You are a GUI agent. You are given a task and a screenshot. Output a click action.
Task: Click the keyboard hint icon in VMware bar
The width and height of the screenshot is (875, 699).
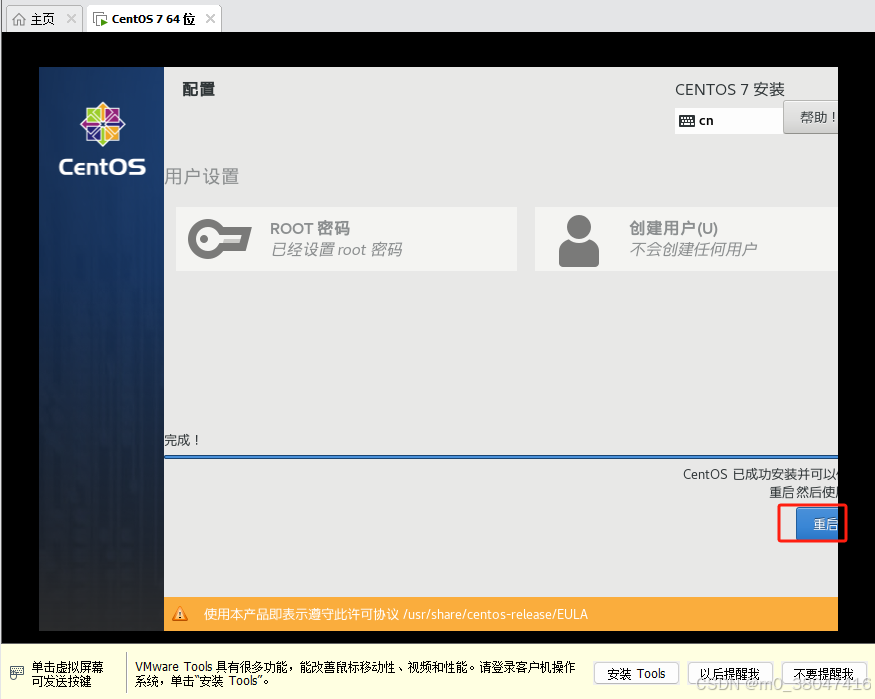pyautogui.click(x=17, y=673)
